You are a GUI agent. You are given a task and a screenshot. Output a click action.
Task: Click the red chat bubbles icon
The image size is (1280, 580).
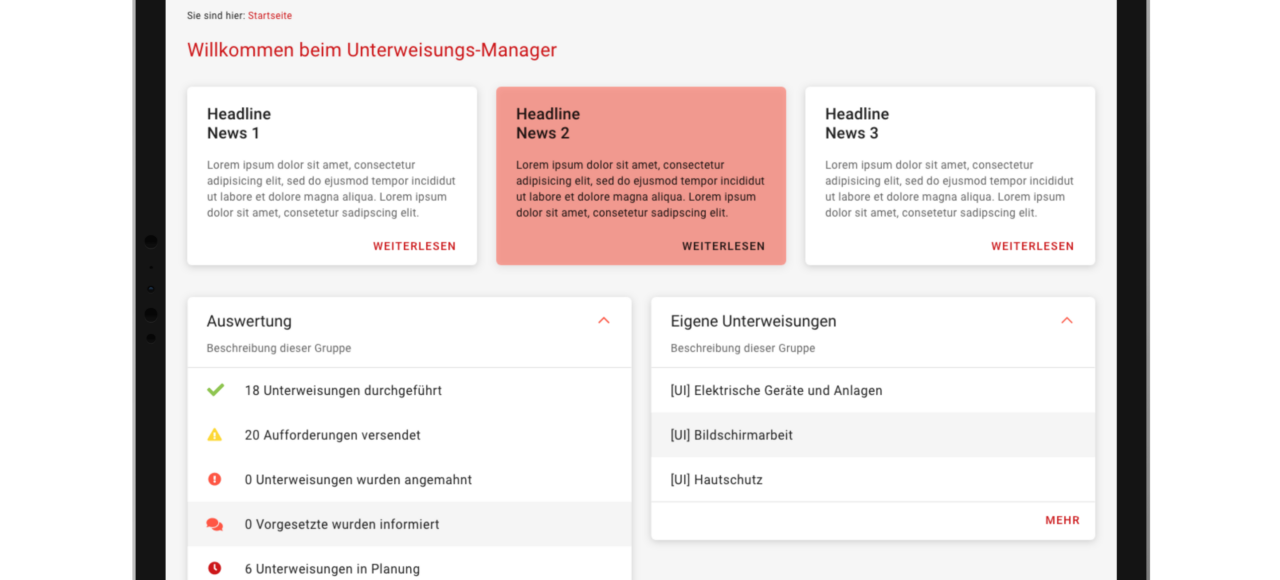pyautogui.click(x=214, y=524)
